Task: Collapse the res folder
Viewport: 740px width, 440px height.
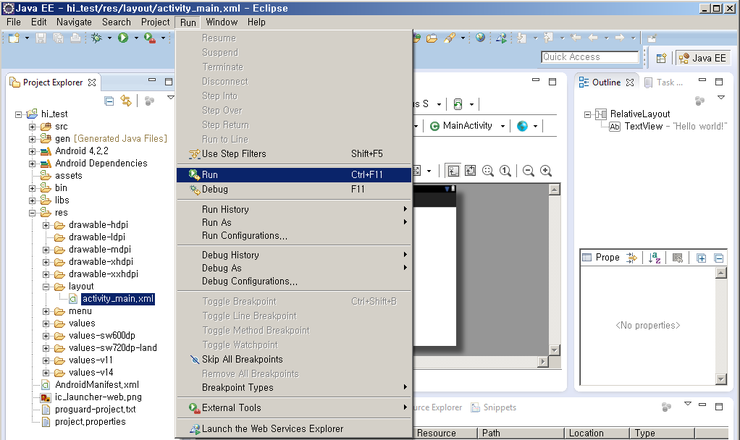Action: click(32, 213)
